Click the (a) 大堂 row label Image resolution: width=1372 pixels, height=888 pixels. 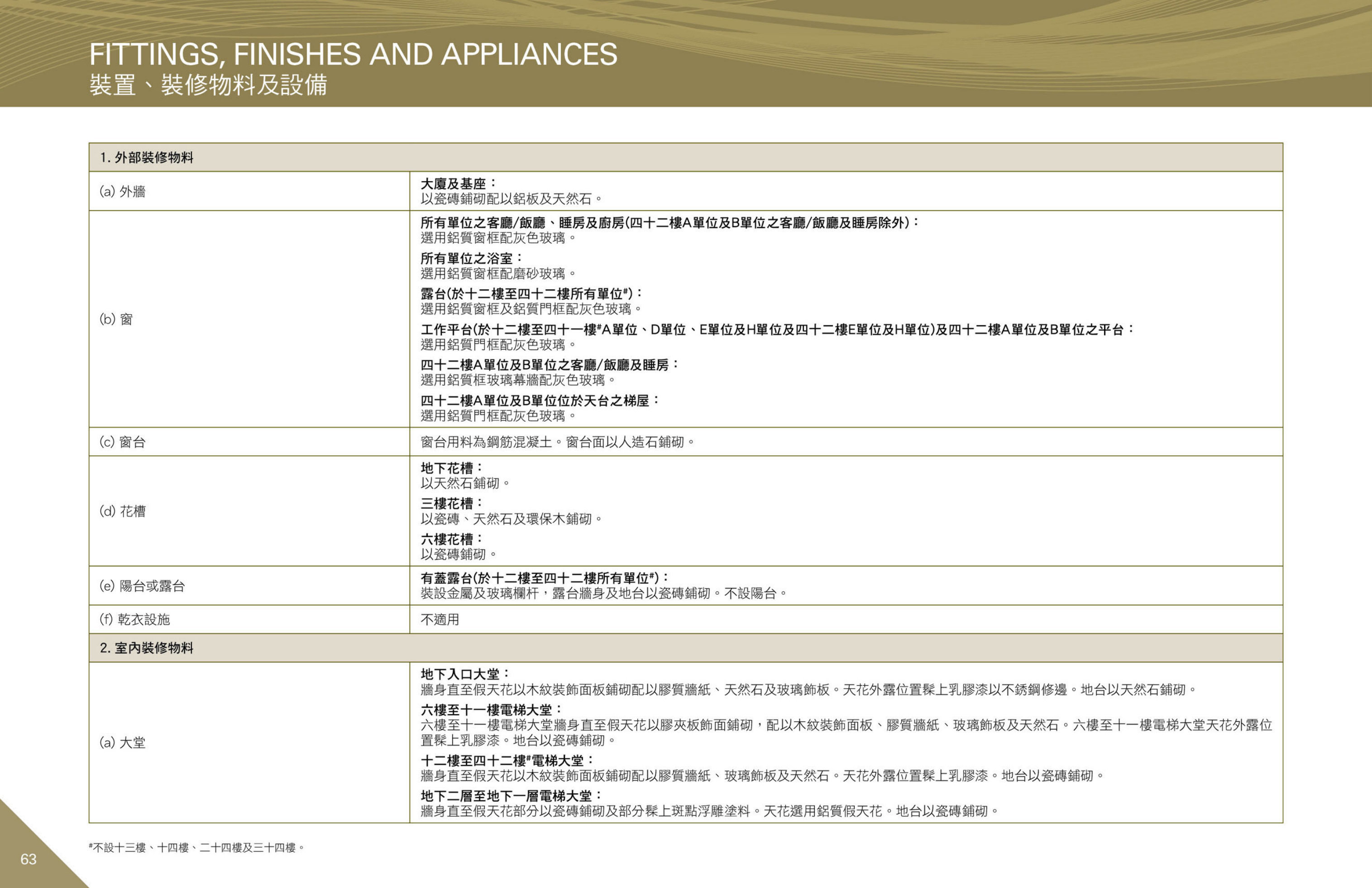(x=122, y=742)
